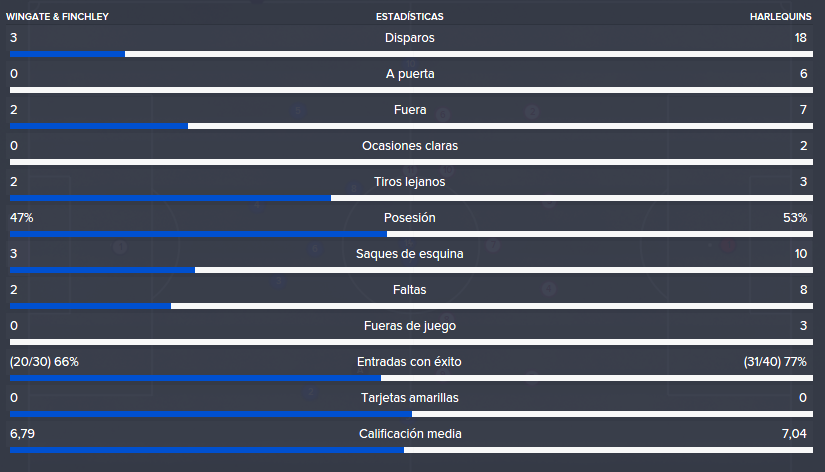Click the Faltas comparison bar
Viewport: 825px width, 472px height.
pos(411,306)
